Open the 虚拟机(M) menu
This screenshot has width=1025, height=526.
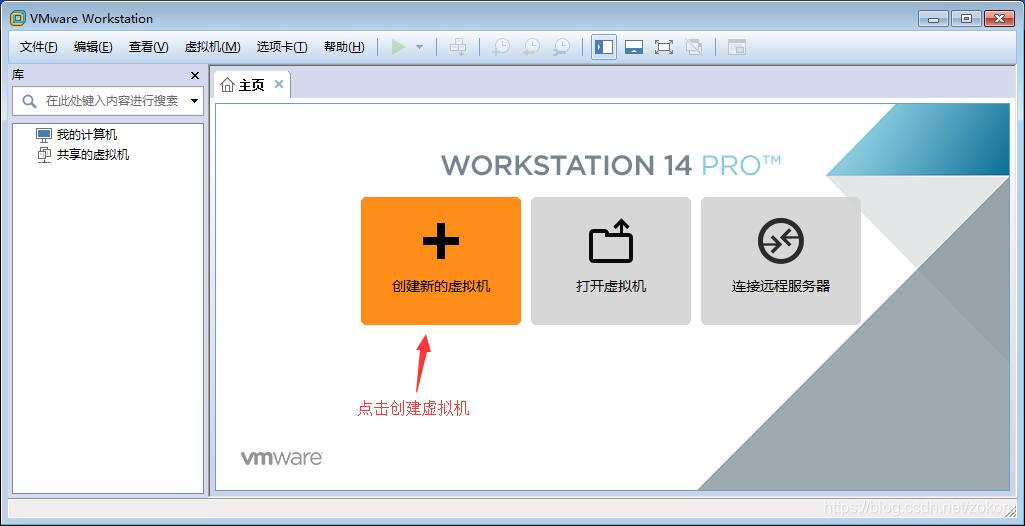[x=212, y=47]
